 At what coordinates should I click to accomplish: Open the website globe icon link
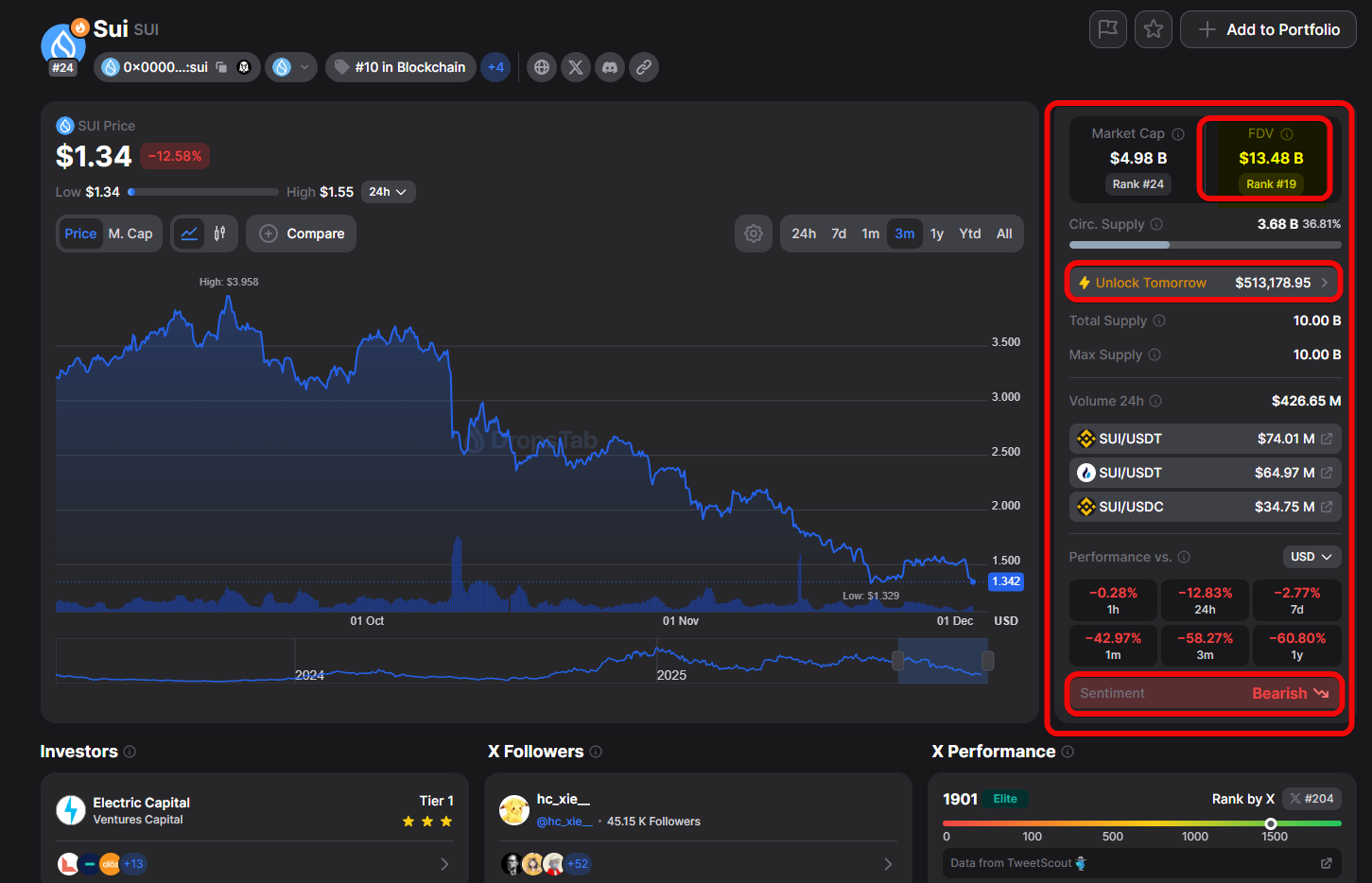pyautogui.click(x=542, y=67)
